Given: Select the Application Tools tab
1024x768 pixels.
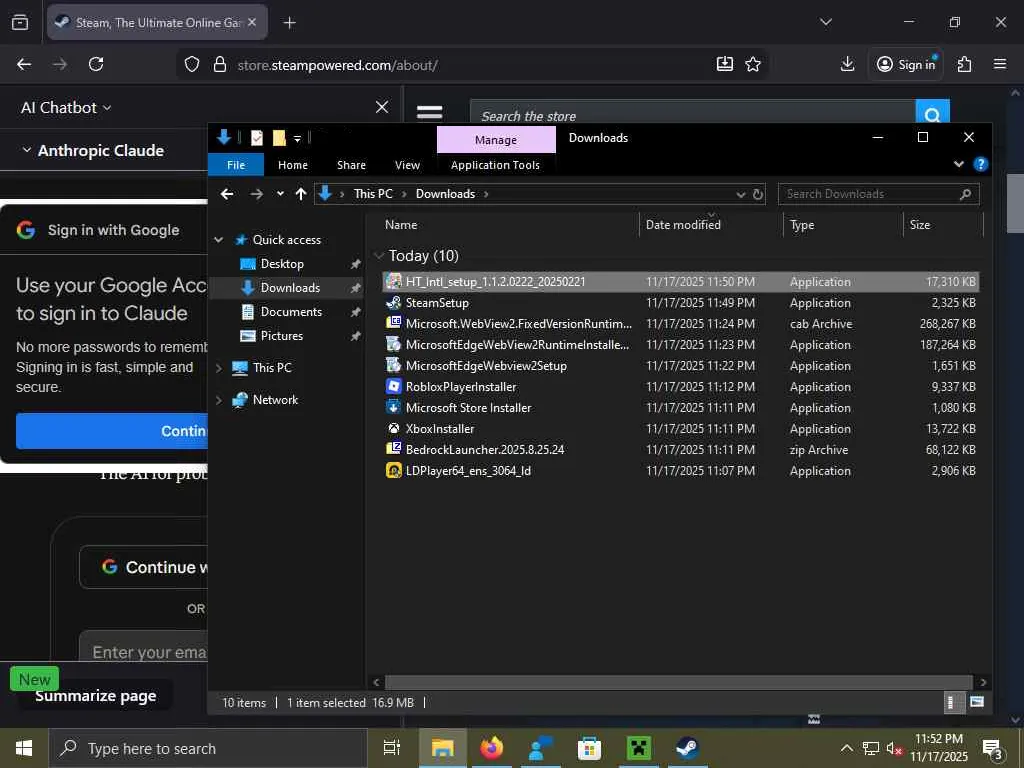Looking at the screenshot, I should pos(495,165).
